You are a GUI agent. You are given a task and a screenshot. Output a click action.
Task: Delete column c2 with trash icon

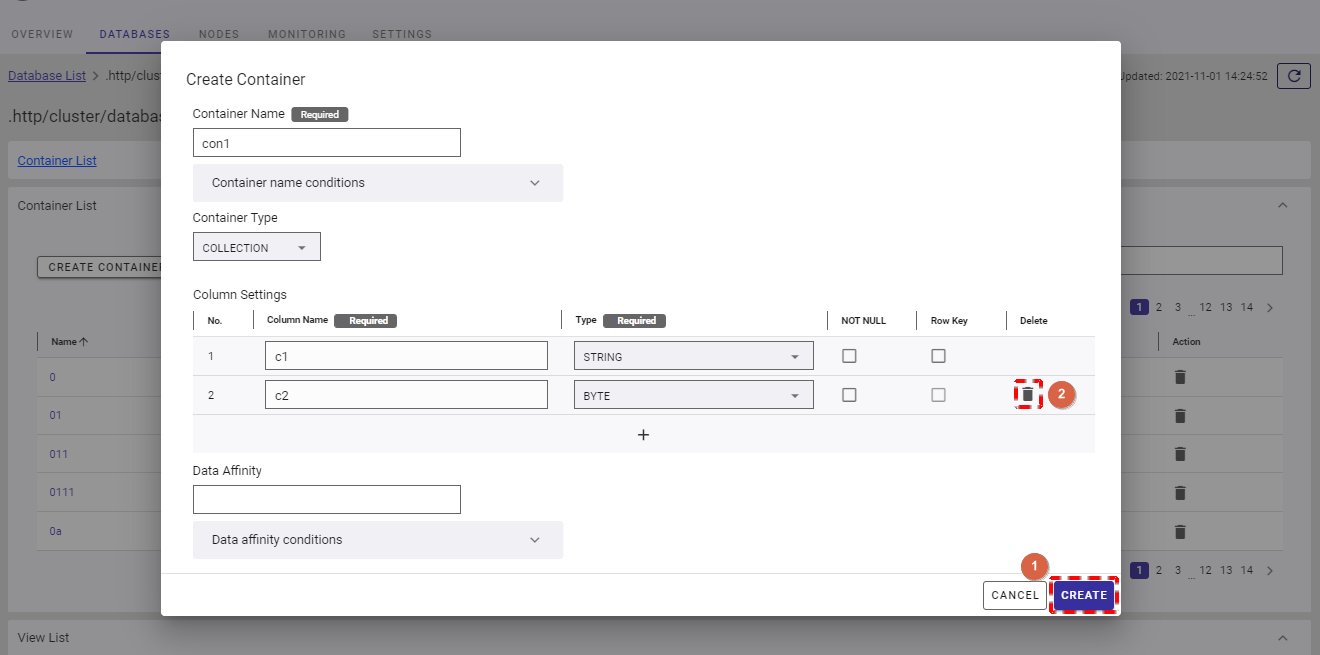pyautogui.click(x=1027, y=395)
